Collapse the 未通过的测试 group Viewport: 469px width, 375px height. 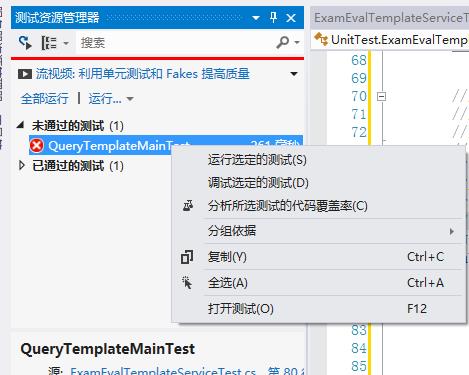coord(21,125)
